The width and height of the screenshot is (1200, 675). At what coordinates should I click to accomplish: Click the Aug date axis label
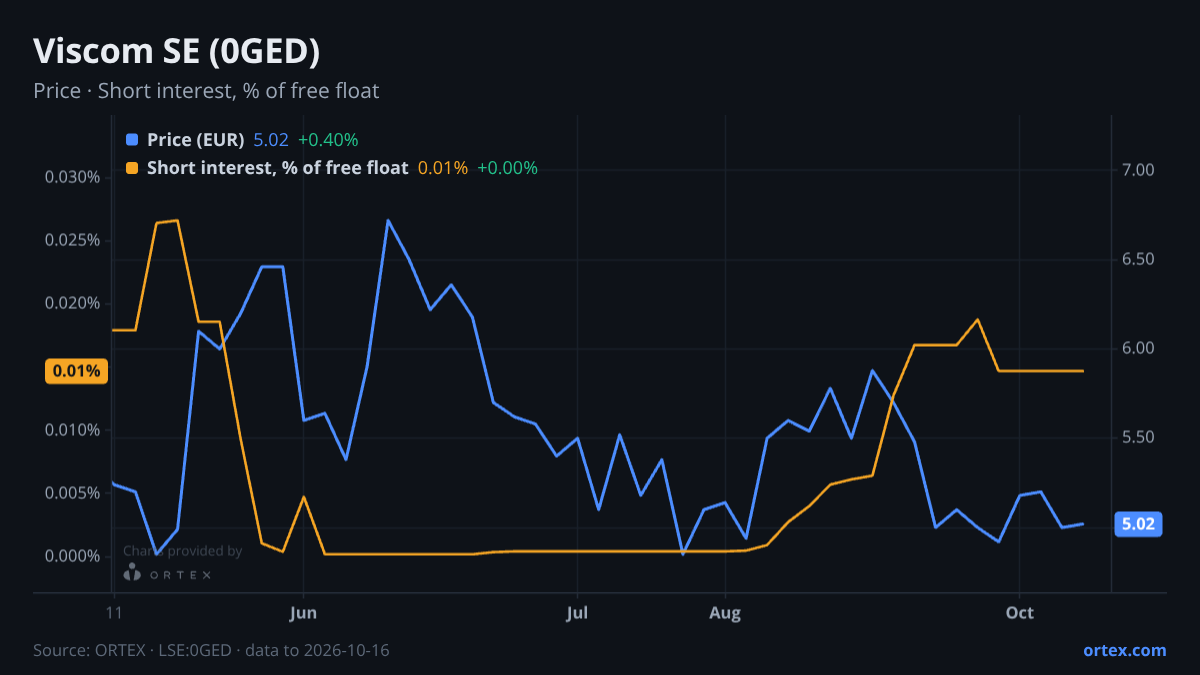725,613
